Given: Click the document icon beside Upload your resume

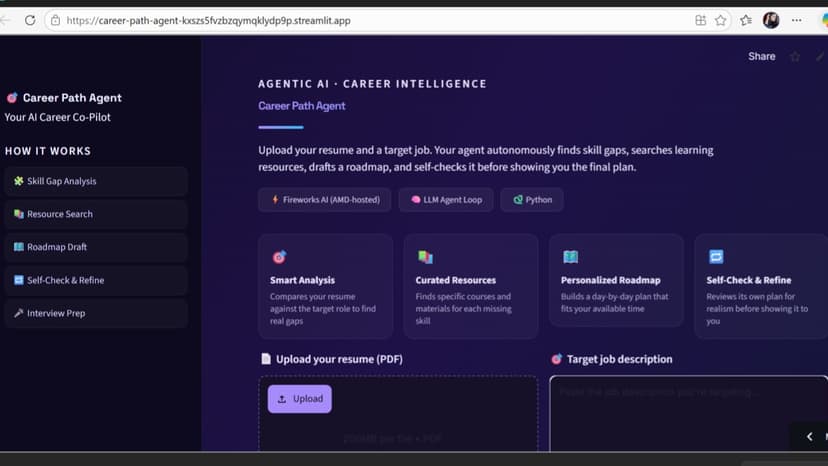Looking at the screenshot, I should pyautogui.click(x=266, y=359).
